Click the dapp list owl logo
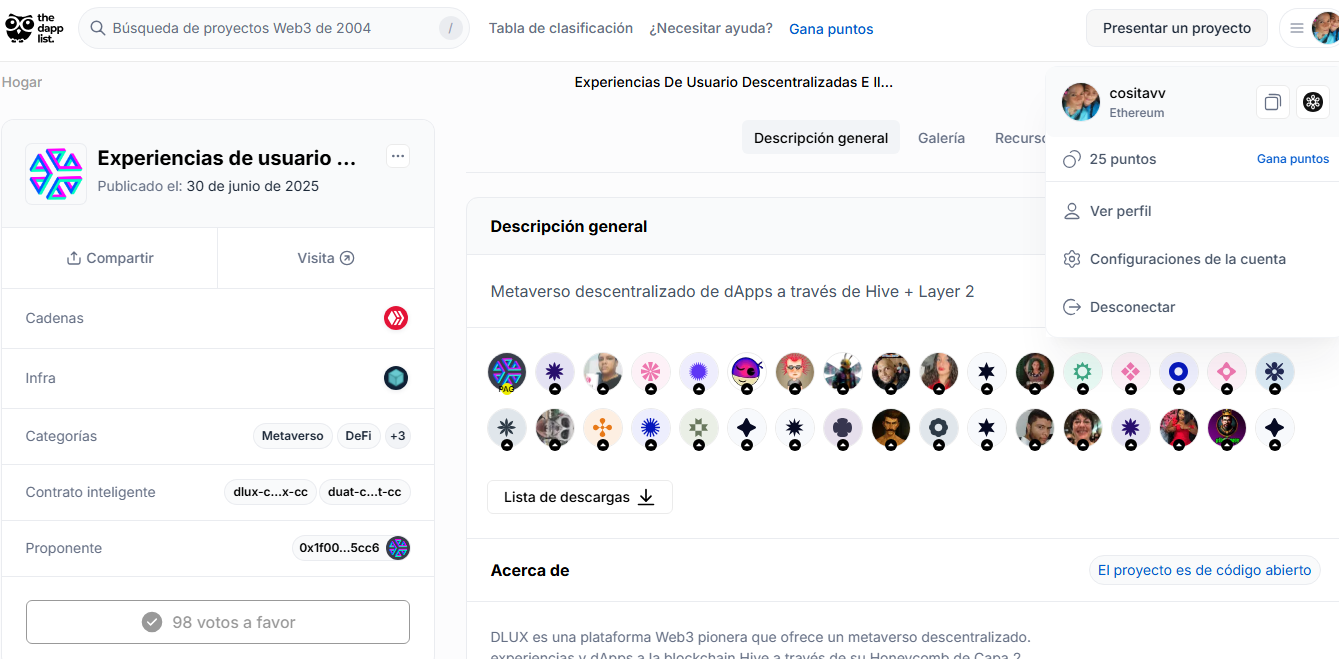 35,28
